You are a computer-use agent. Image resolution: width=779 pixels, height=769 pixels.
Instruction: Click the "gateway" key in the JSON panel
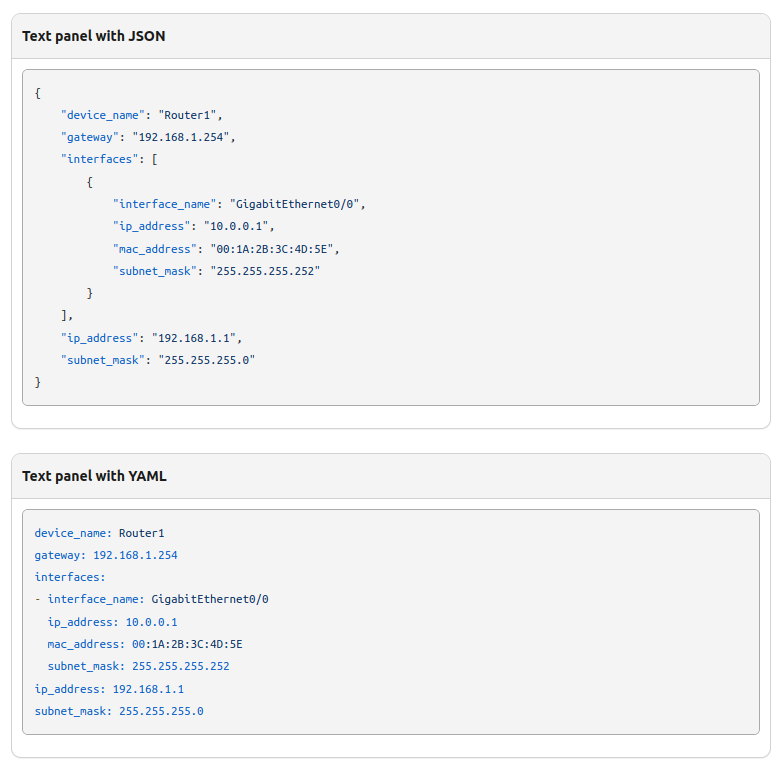click(x=90, y=137)
